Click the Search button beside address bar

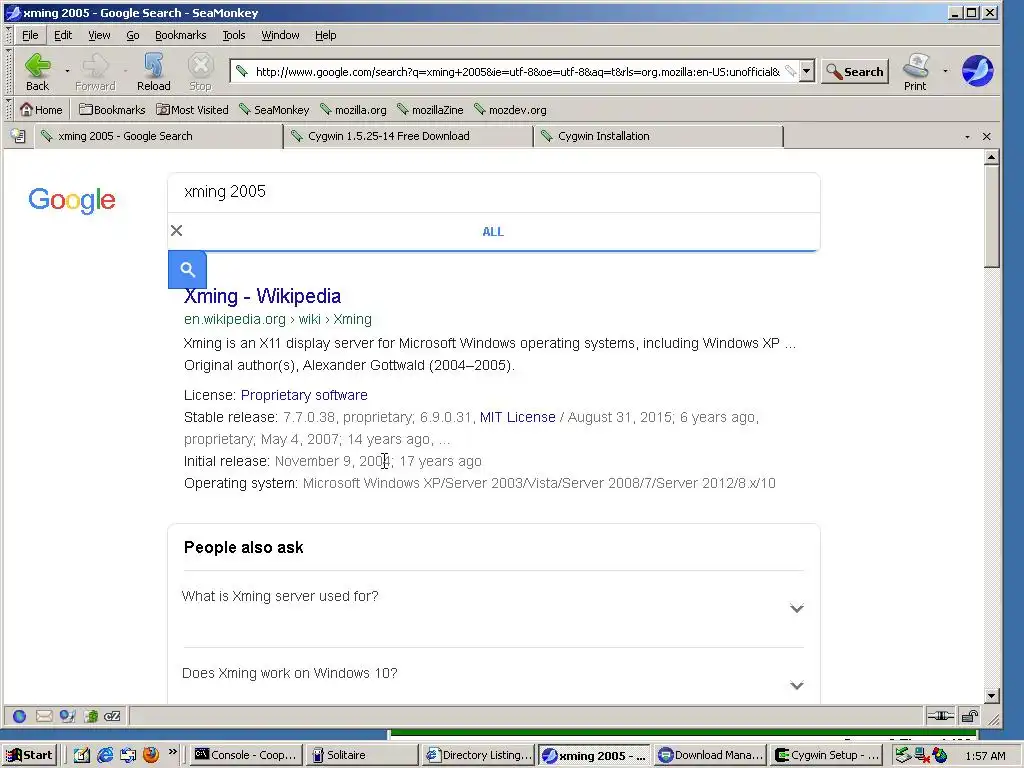855,71
